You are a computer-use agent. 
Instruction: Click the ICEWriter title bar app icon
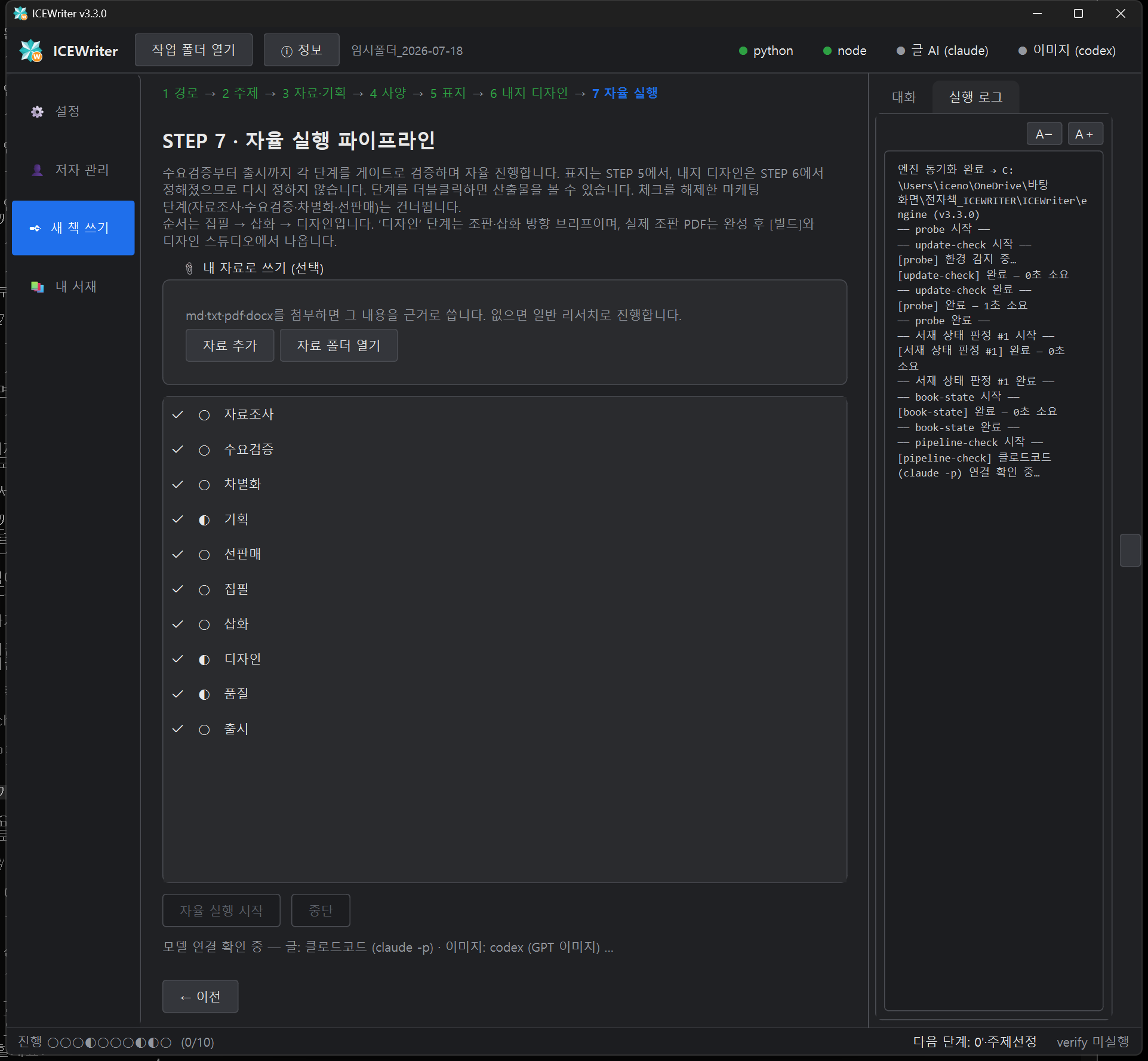(20, 13)
